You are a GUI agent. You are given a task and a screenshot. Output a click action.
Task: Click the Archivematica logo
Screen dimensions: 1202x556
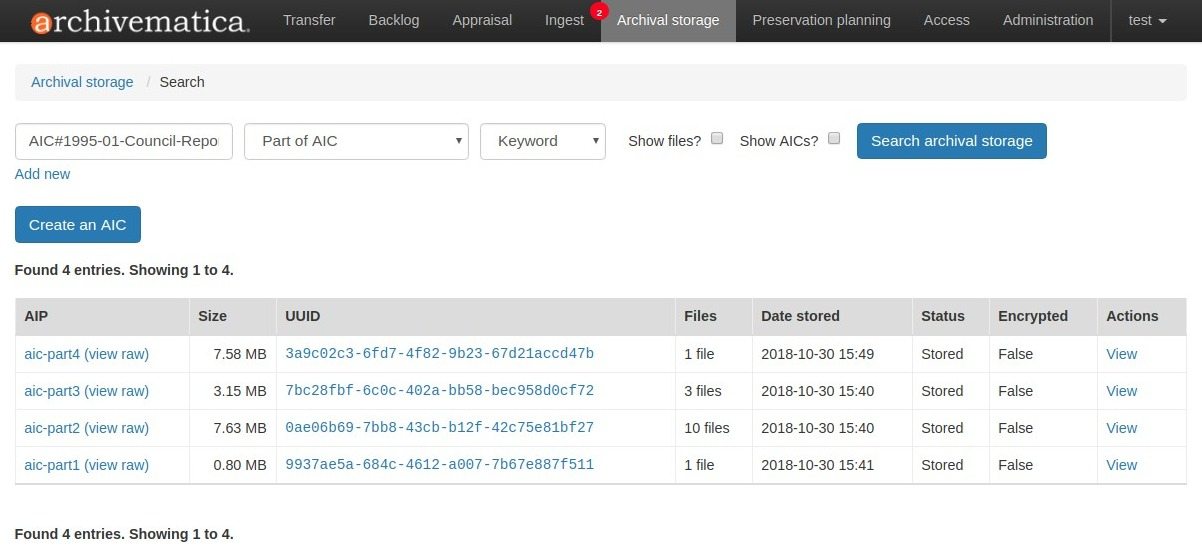tap(140, 21)
